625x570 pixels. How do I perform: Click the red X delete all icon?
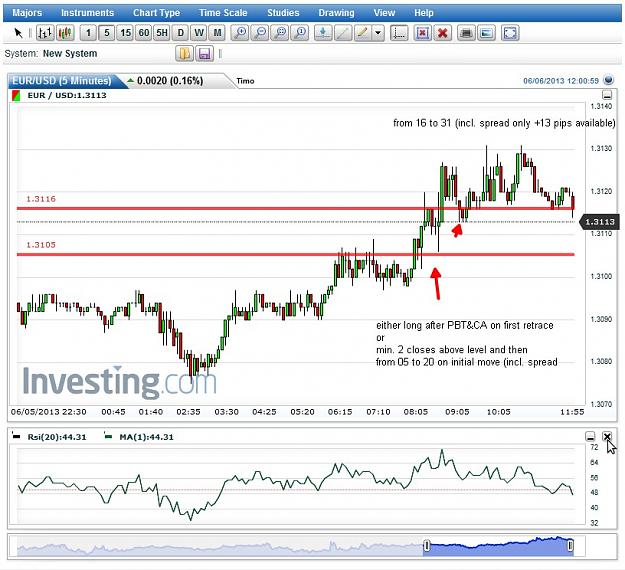pos(442,33)
